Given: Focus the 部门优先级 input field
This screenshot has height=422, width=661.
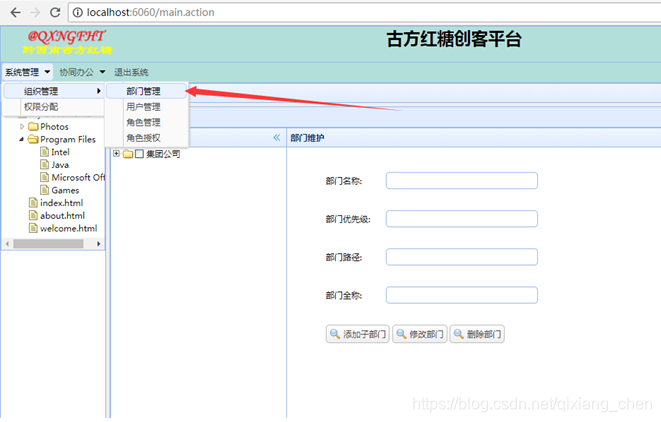Looking at the screenshot, I should click(x=462, y=218).
